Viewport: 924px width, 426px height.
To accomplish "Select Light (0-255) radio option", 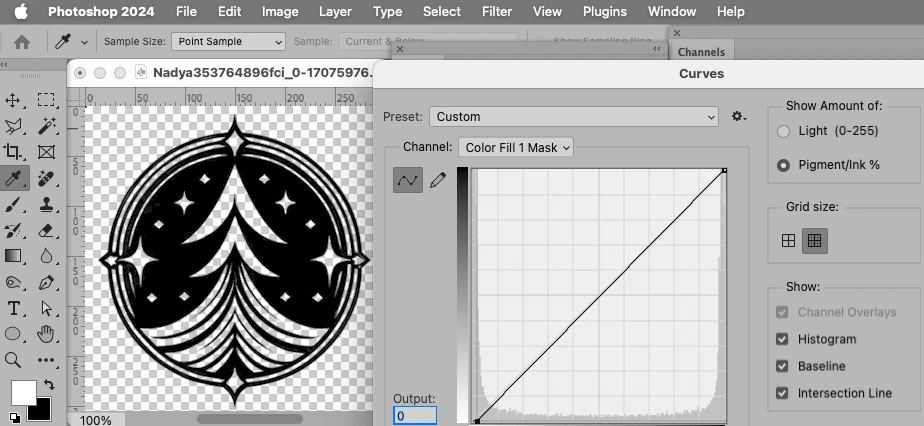I will (783, 131).
